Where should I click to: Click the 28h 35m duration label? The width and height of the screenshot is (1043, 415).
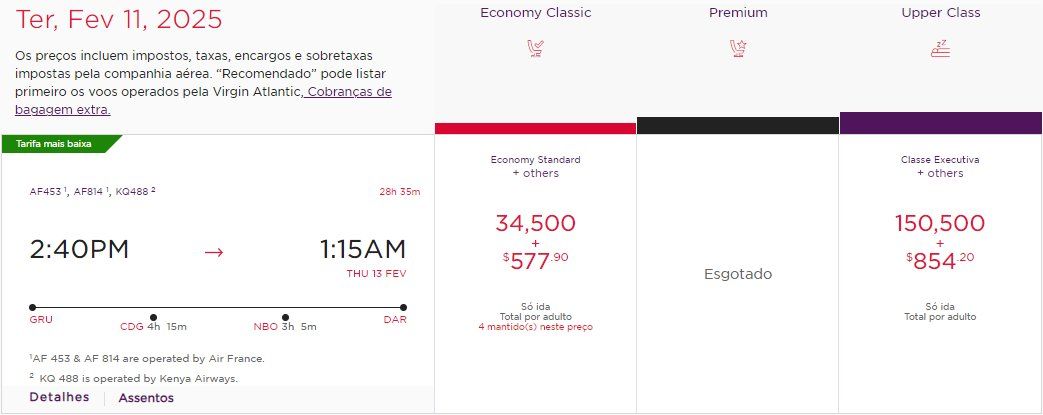[400, 192]
